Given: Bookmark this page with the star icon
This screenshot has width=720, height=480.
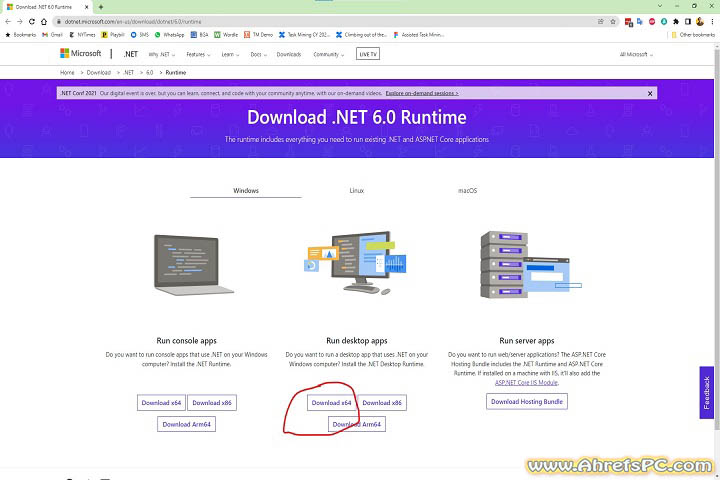Looking at the screenshot, I should point(613,22).
